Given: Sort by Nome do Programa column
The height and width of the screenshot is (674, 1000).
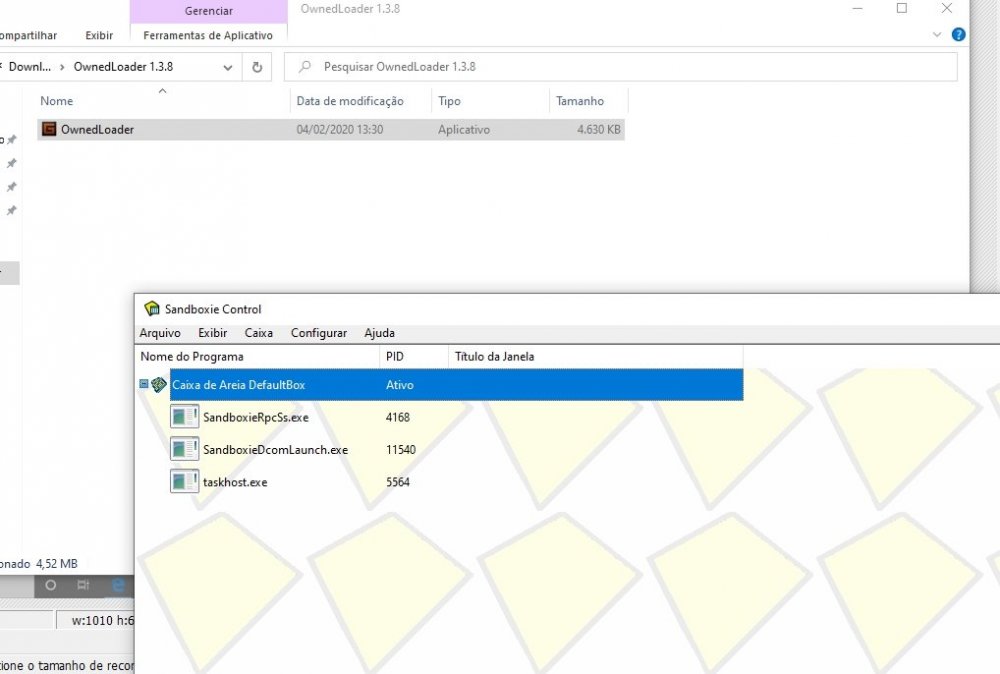Looking at the screenshot, I should tap(192, 356).
